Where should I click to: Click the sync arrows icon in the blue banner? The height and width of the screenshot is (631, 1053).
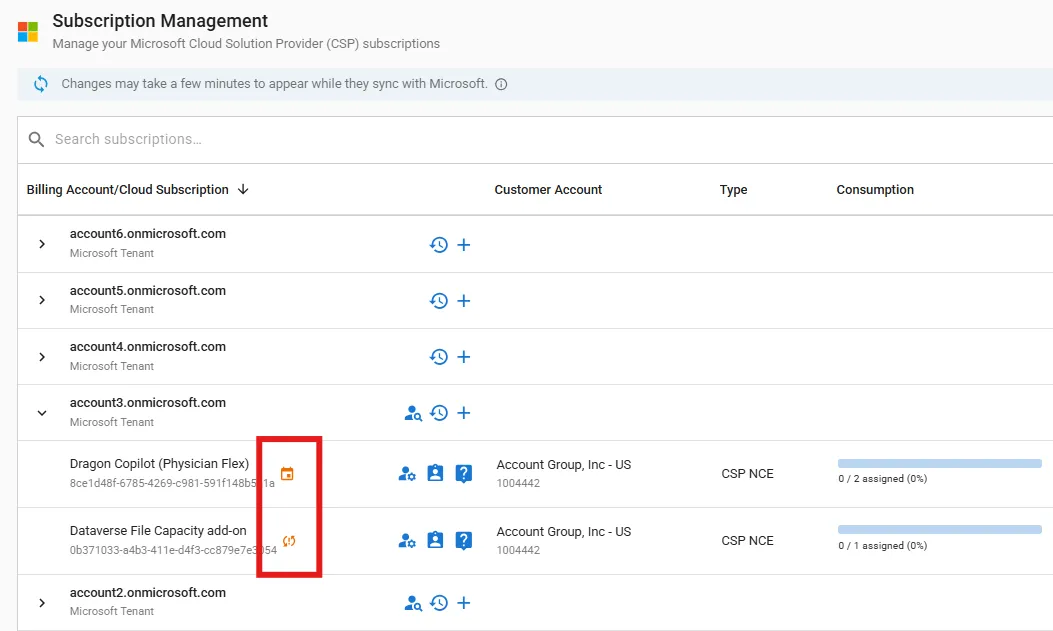click(41, 84)
